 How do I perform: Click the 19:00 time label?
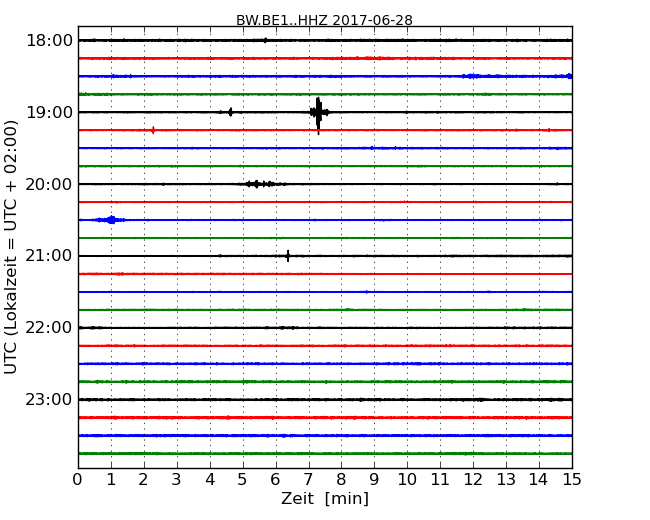(x=49, y=112)
